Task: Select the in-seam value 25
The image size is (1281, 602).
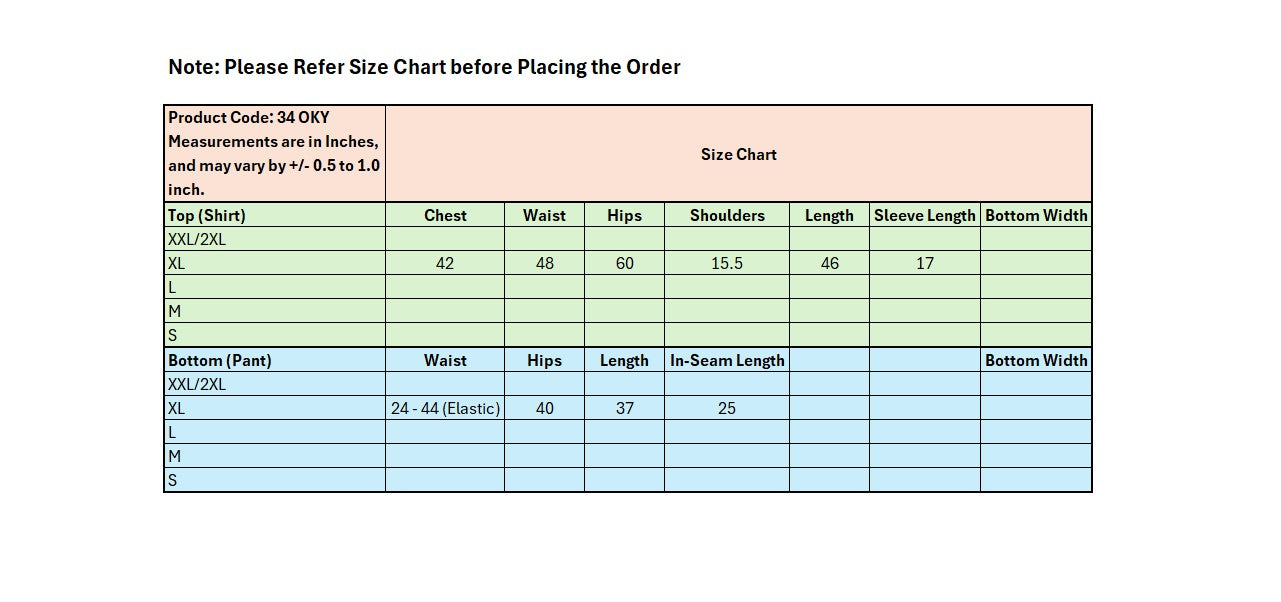Action: (727, 408)
